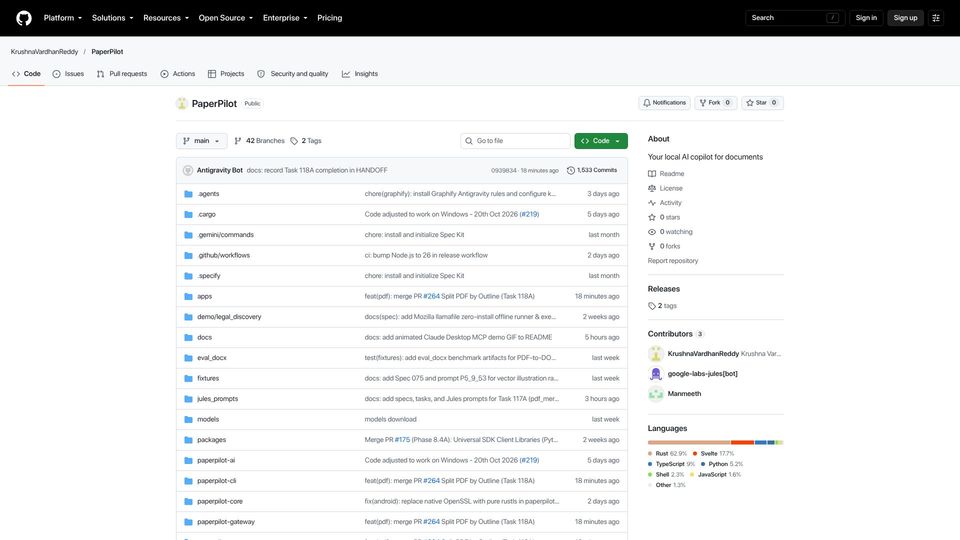This screenshot has height=540, width=960.
Task: Click the eye icon beside 0 watching
Action: coord(652,232)
